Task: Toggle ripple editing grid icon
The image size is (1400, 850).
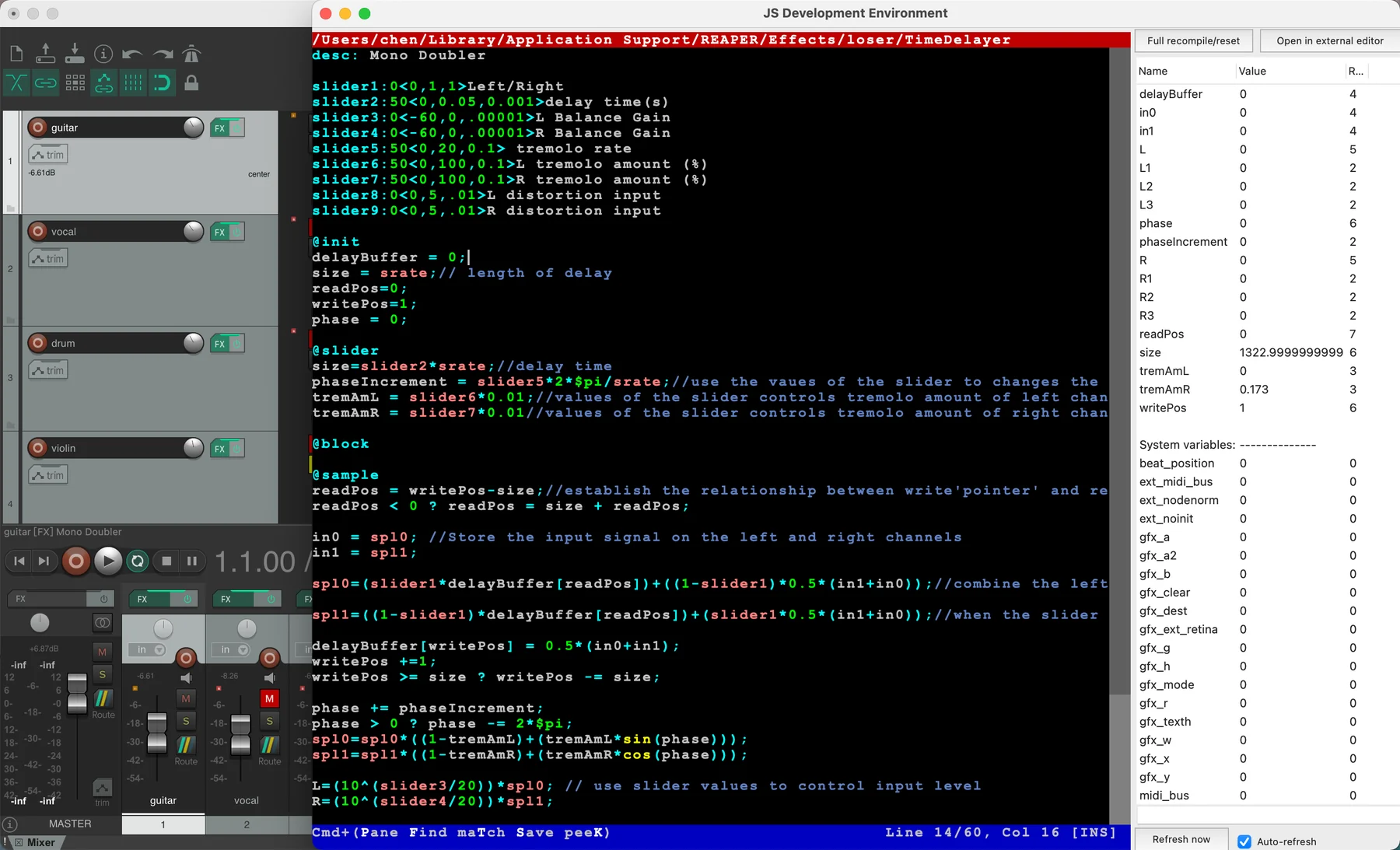Action: [75, 82]
